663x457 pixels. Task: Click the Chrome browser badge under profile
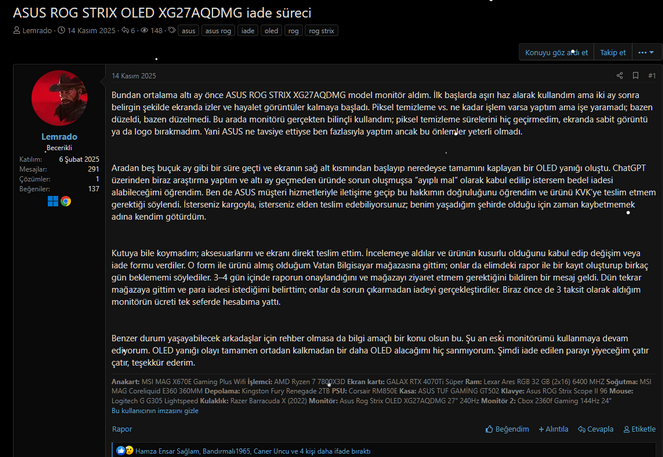click(x=66, y=201)
